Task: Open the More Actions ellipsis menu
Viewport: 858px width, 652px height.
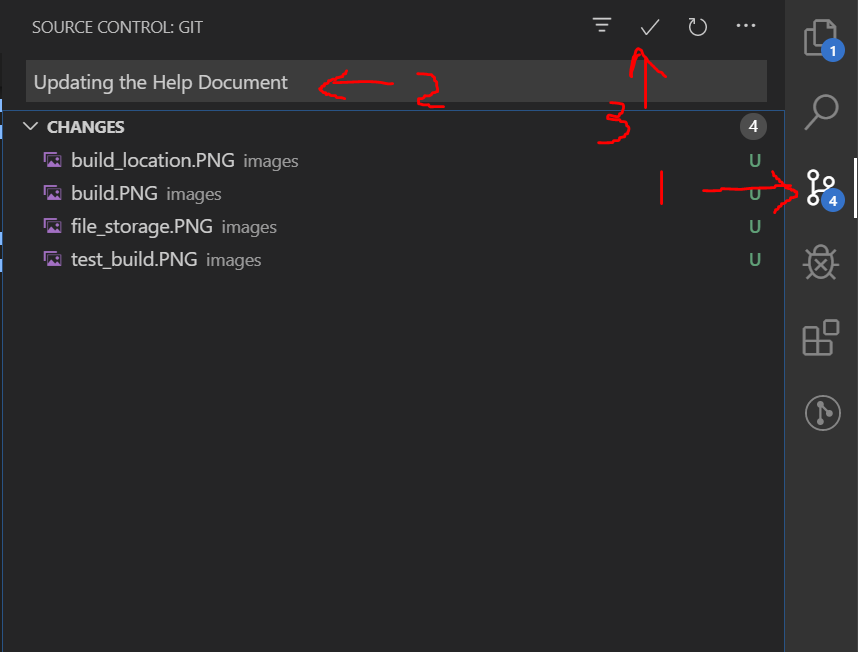Action: point(746,27)
